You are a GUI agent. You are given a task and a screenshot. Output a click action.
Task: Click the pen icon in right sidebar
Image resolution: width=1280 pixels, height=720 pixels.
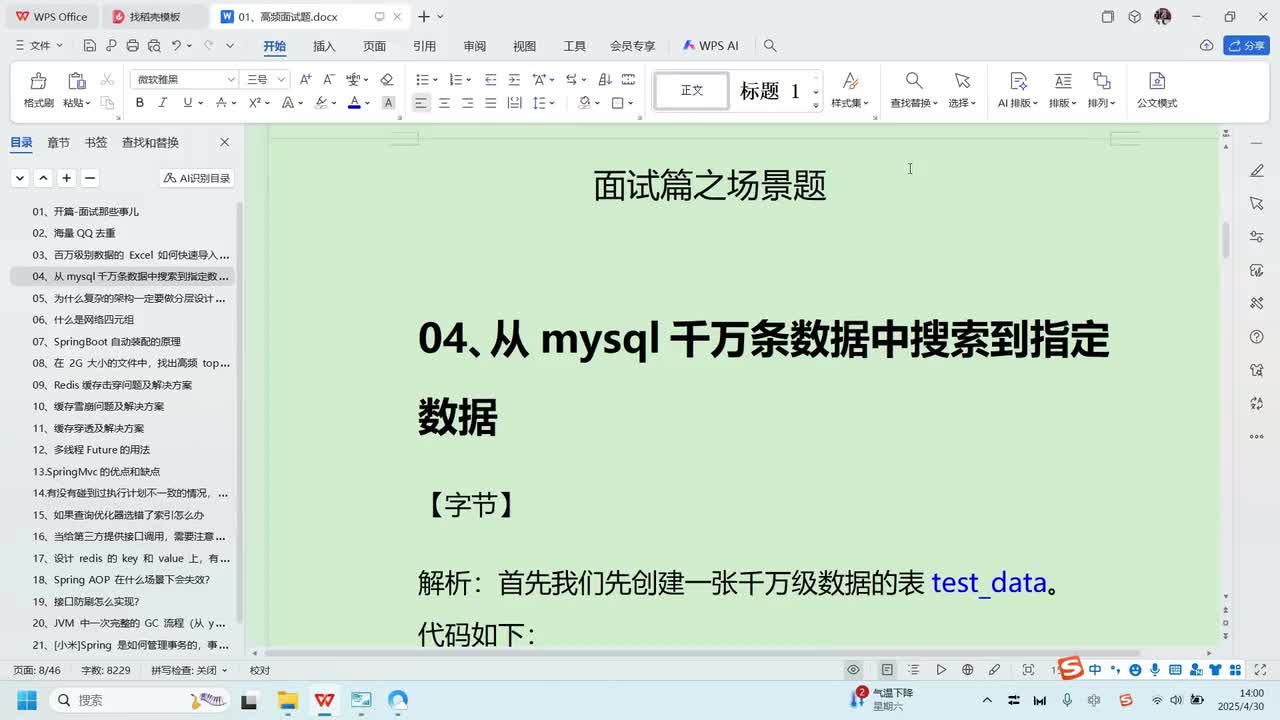point(1257,171)
